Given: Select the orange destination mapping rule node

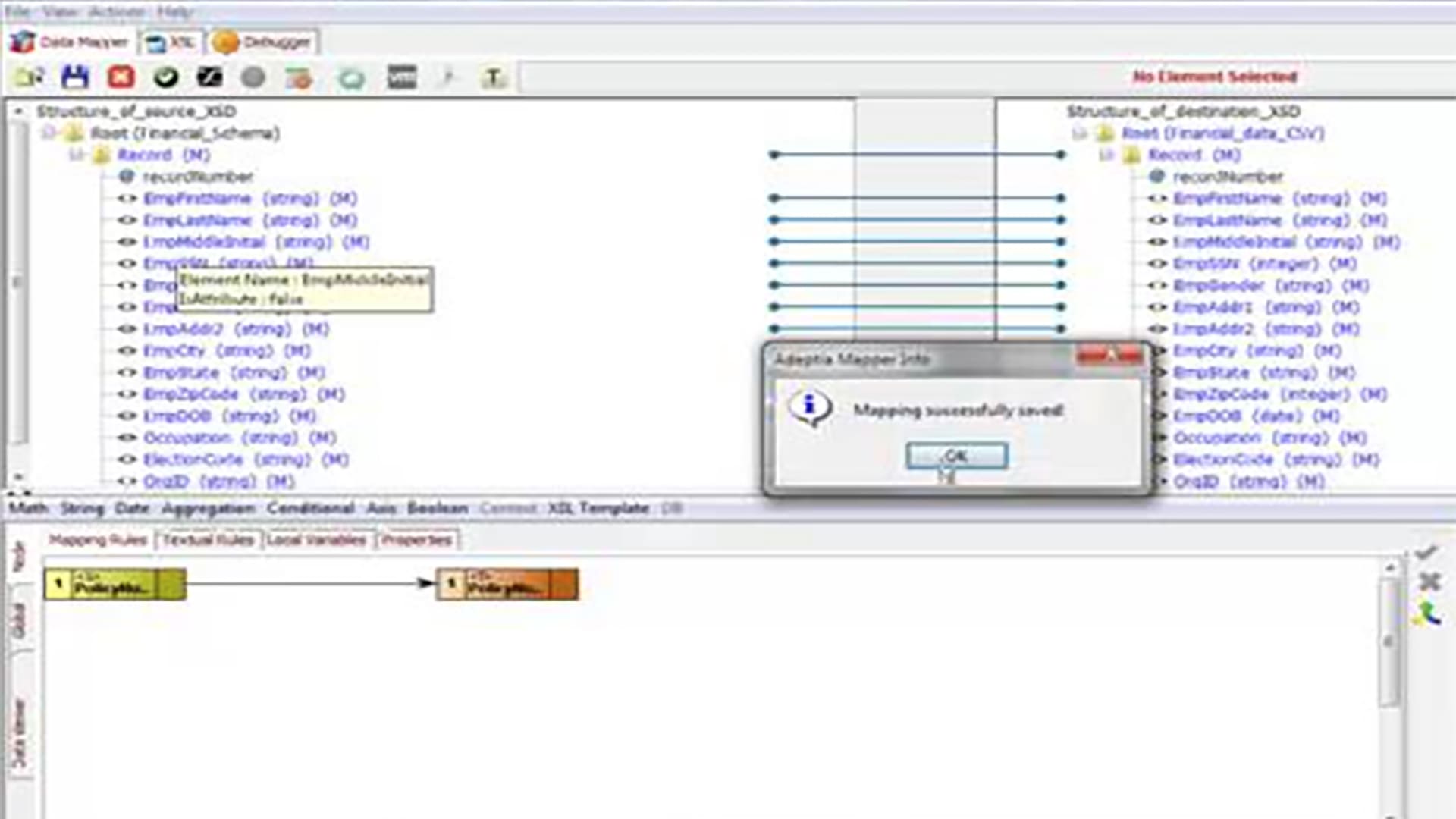Looking at the screenshot, I should (x=507, y=585).
